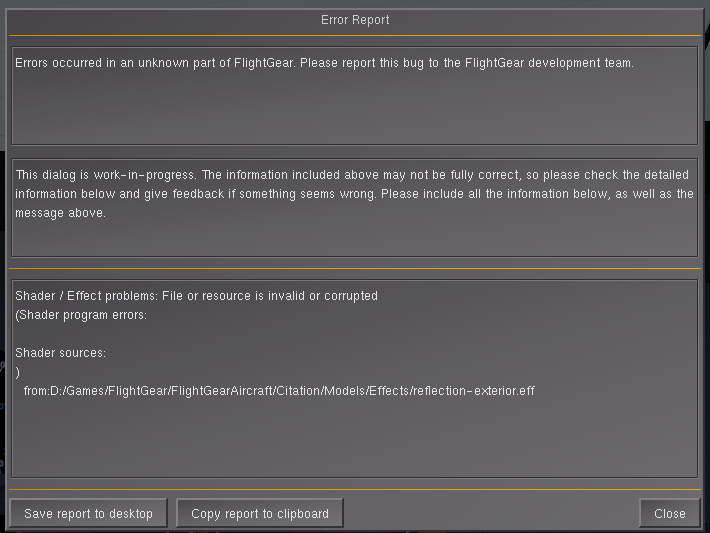710x533 pixels.
Task: Click the 'Error Report' title text
Action: point(355,20)
